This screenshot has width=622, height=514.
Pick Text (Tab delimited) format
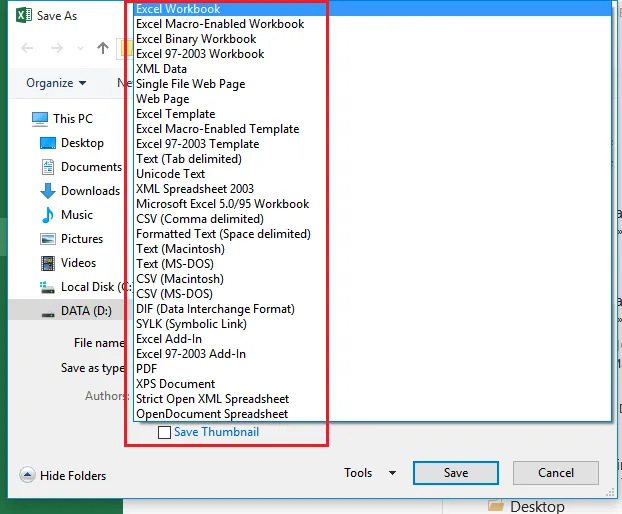pos(372,159)
